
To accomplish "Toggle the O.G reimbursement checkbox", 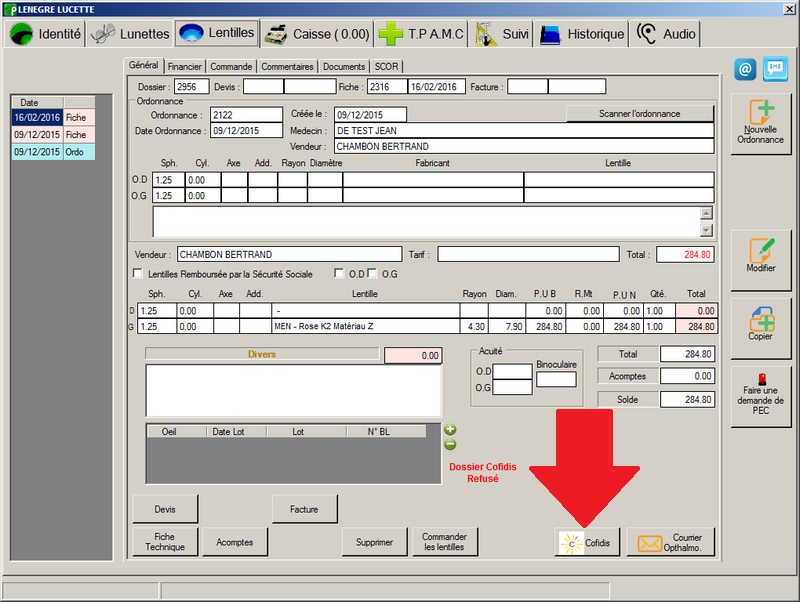I will 372,273.
